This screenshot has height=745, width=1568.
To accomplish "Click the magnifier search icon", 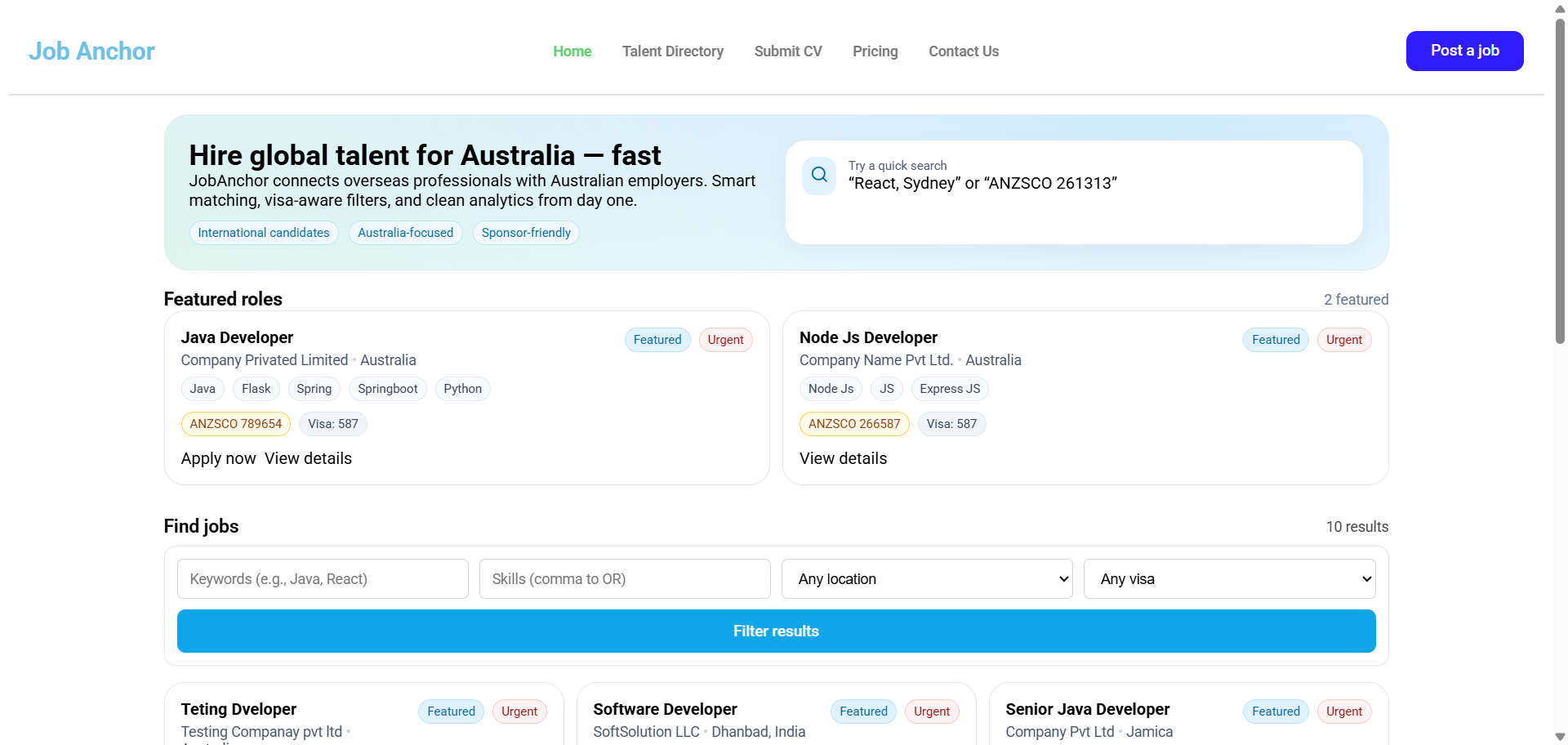I will click(818, 175).
